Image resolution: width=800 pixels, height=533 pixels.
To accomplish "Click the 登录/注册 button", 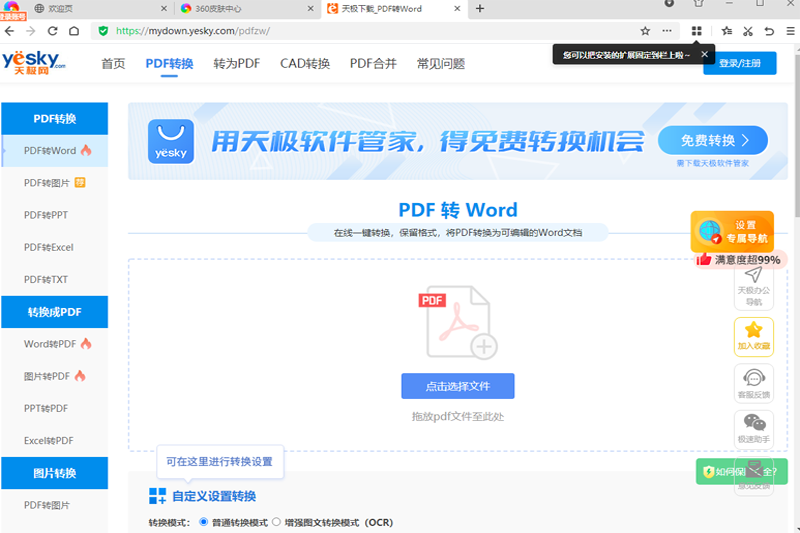I will pos(740,63).
